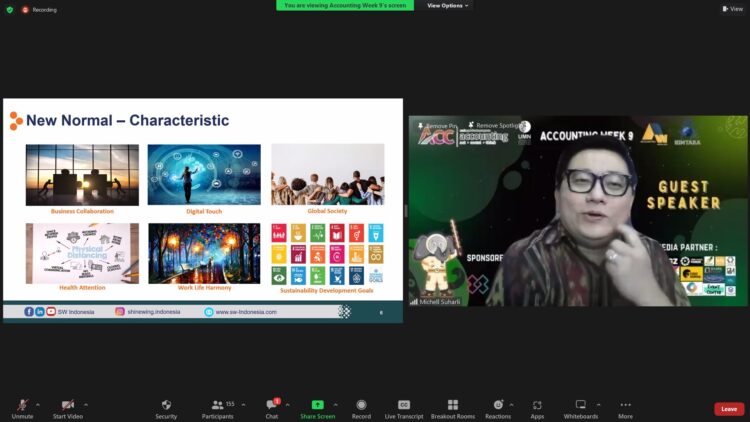Expand audio options arrow beside Unmute
750x422 pixels.
[x=41, y=405]
